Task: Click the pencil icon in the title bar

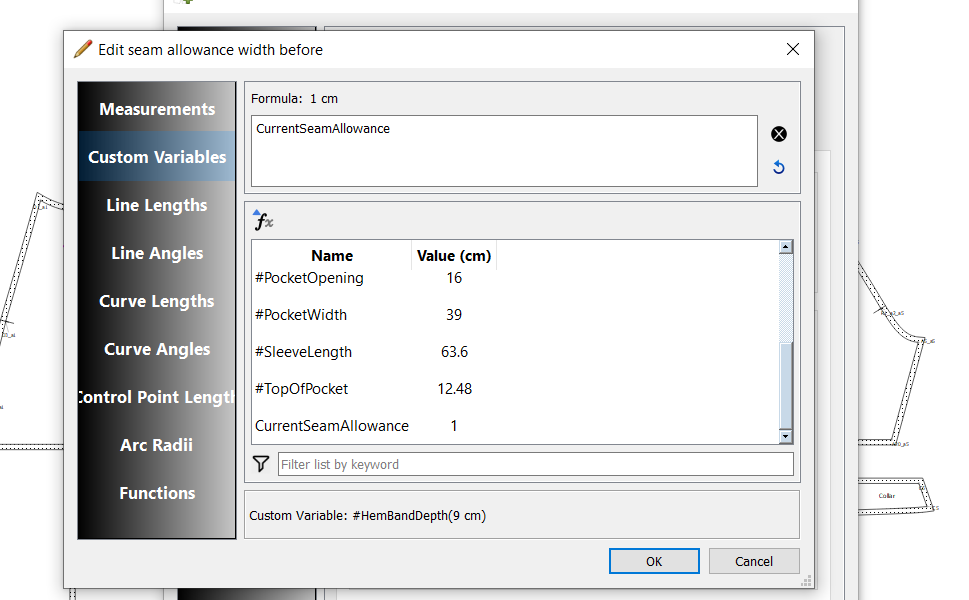Action: pyautogui.click(x=83, y=49)
